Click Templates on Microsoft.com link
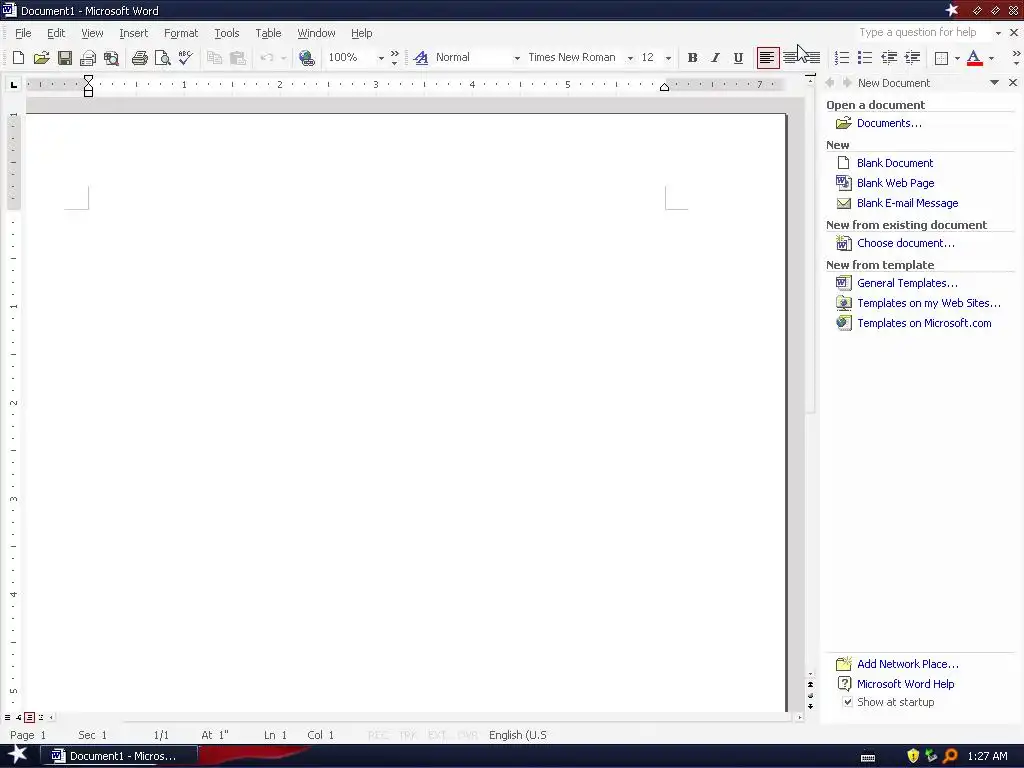 [x=924, y=323]
